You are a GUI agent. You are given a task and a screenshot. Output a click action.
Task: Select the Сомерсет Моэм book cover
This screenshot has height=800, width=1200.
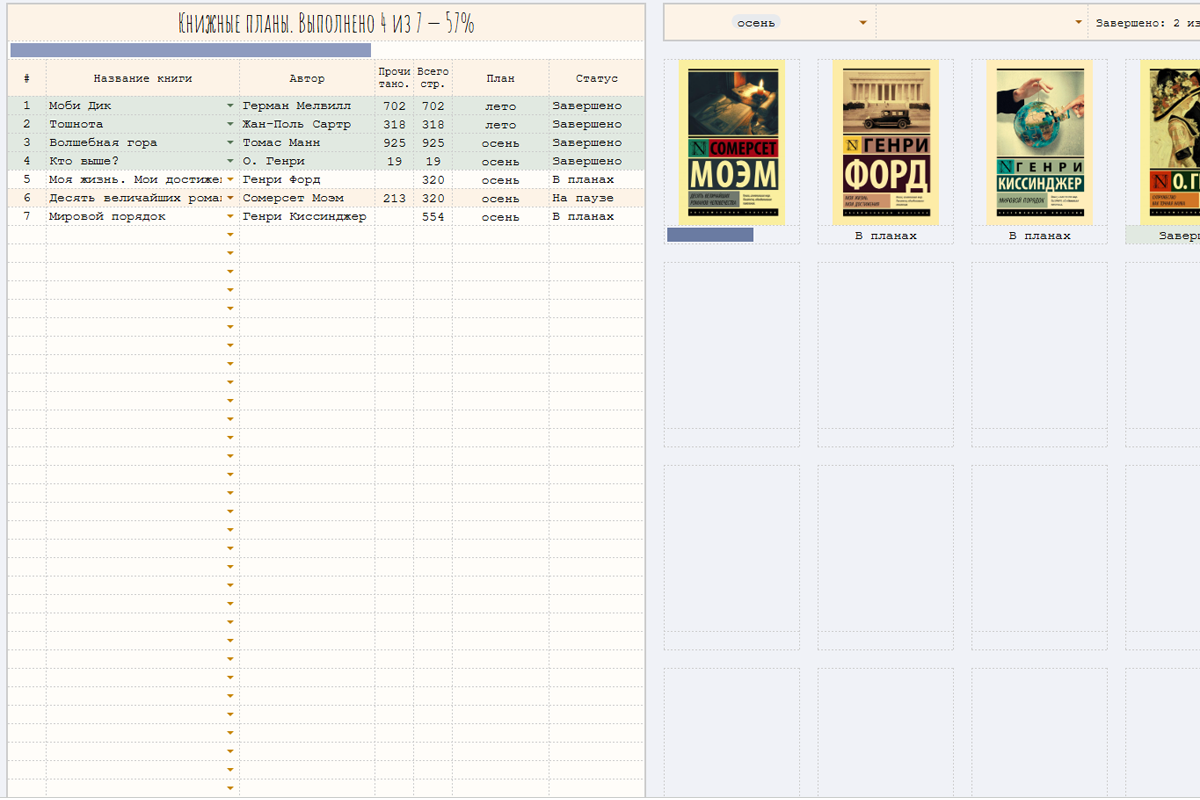coord(732,142)
